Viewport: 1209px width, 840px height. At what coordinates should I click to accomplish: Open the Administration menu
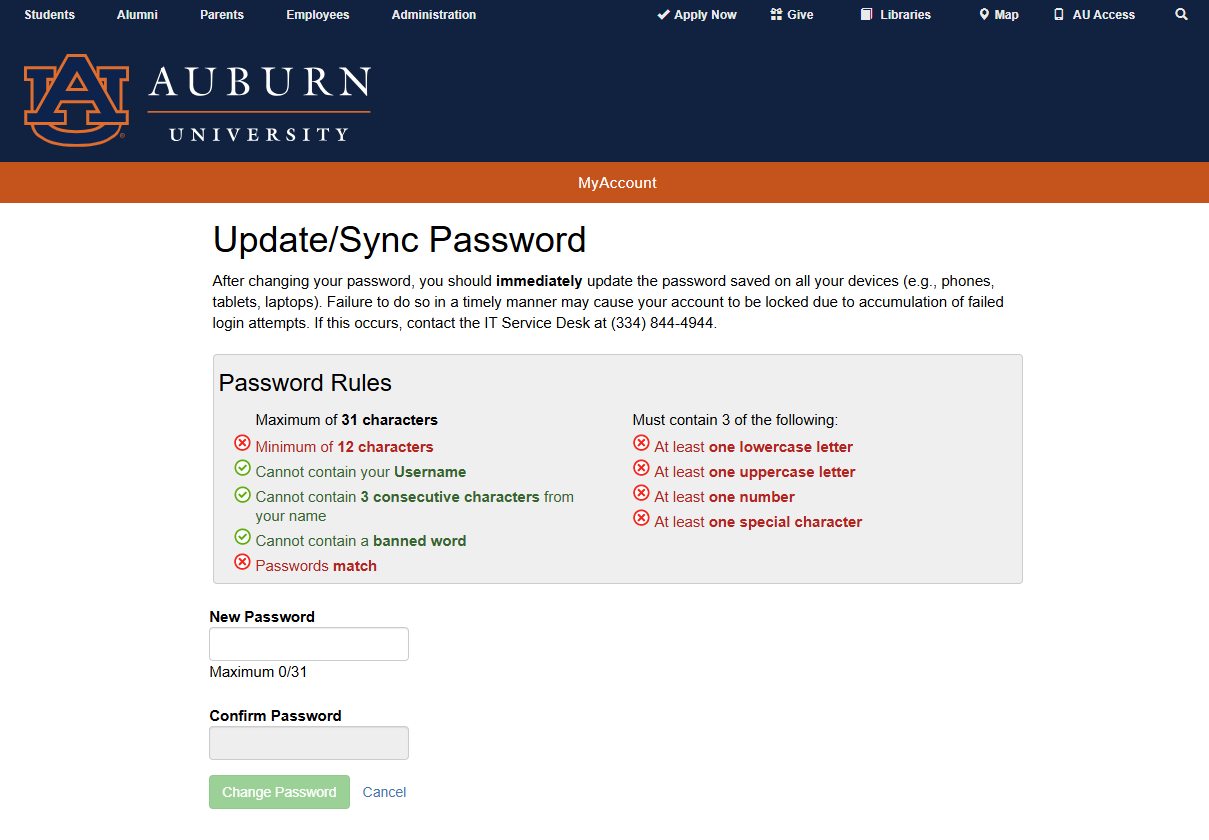433,14
